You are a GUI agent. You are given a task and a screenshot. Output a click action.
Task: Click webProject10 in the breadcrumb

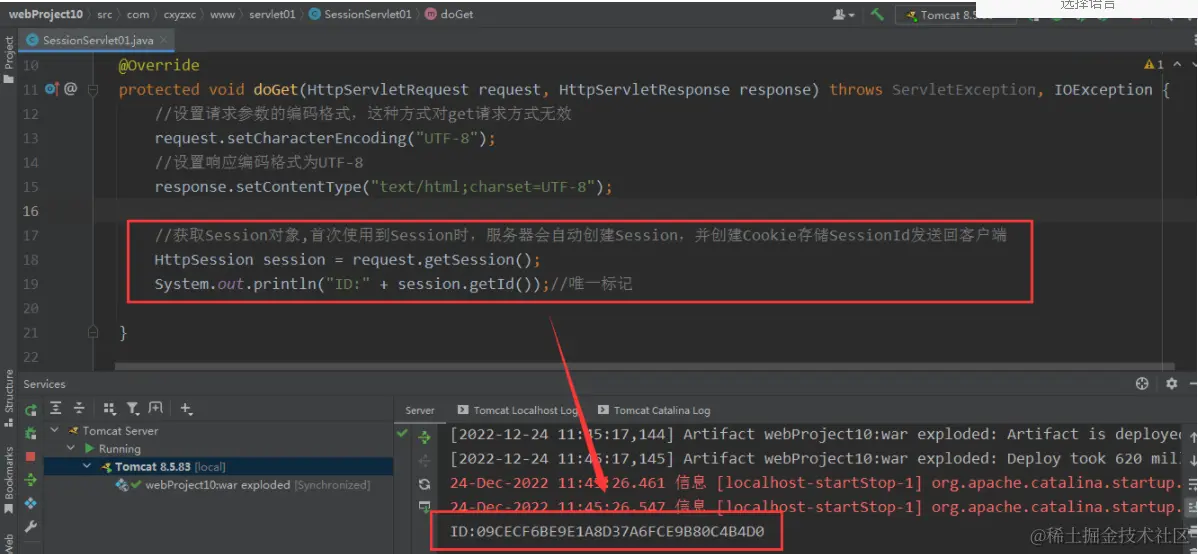pos(46,15)
